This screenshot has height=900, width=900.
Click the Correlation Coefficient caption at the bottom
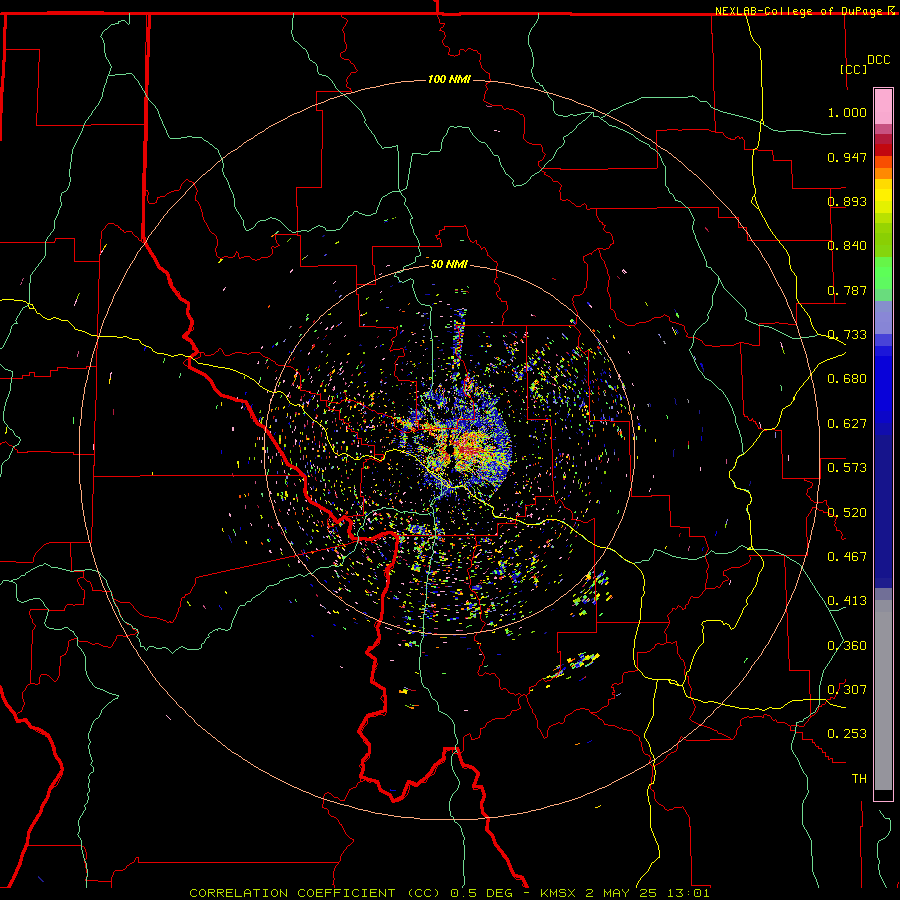(x=449, y=893)
